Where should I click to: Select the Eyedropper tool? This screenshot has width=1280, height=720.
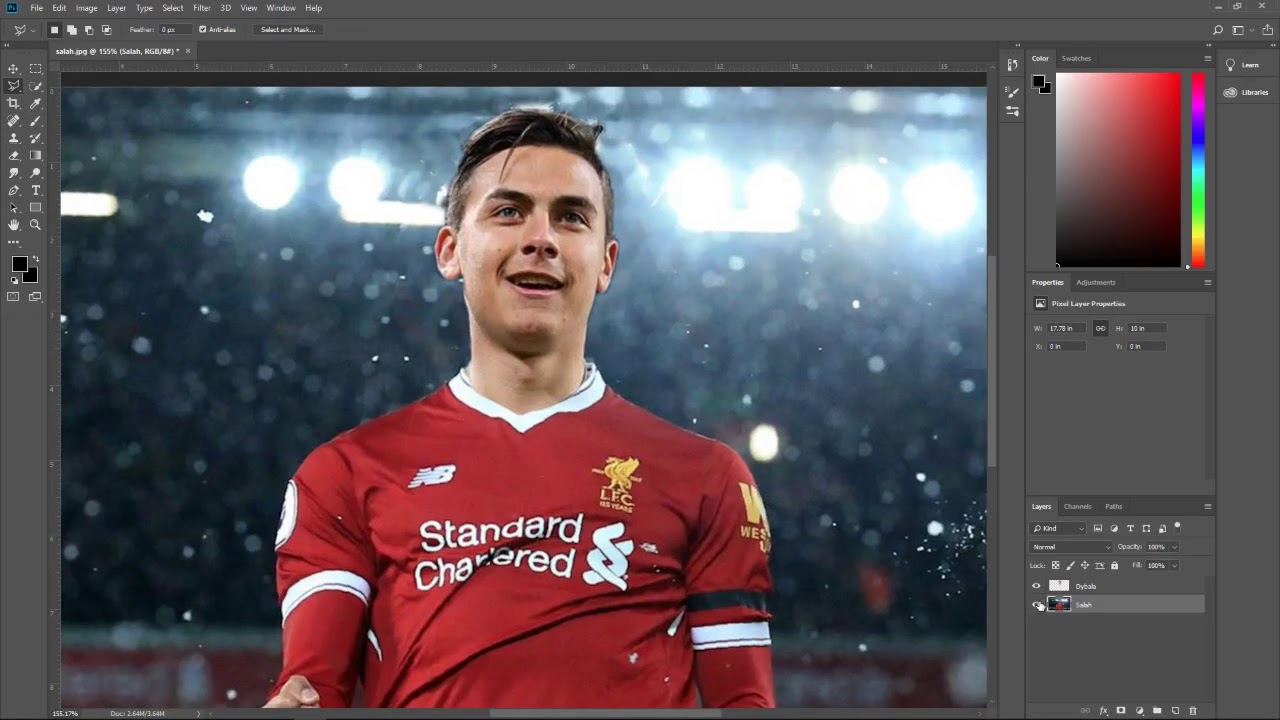[x=36, y=103]
